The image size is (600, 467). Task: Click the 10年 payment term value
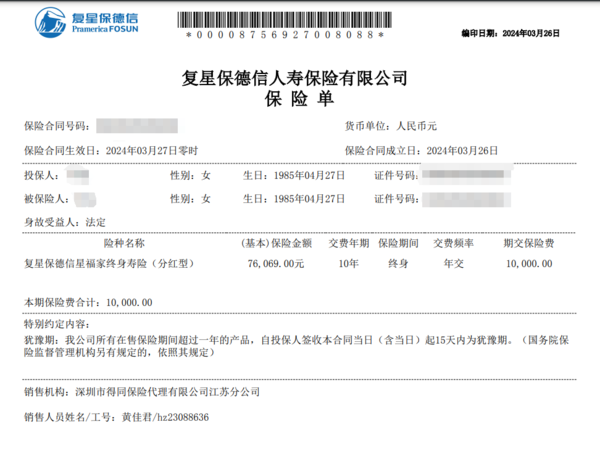(x=349, y=264)
